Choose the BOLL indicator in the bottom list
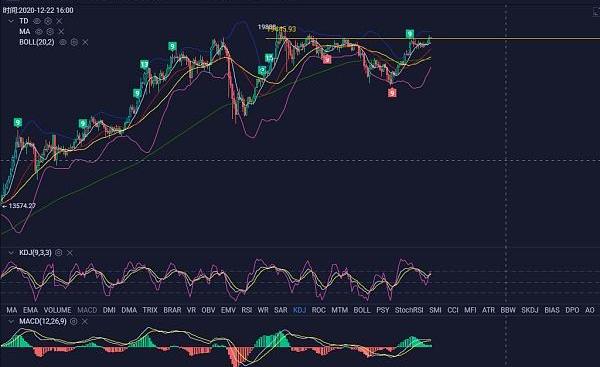This screenshot has width=600, height=367. (x=362, y=310)
